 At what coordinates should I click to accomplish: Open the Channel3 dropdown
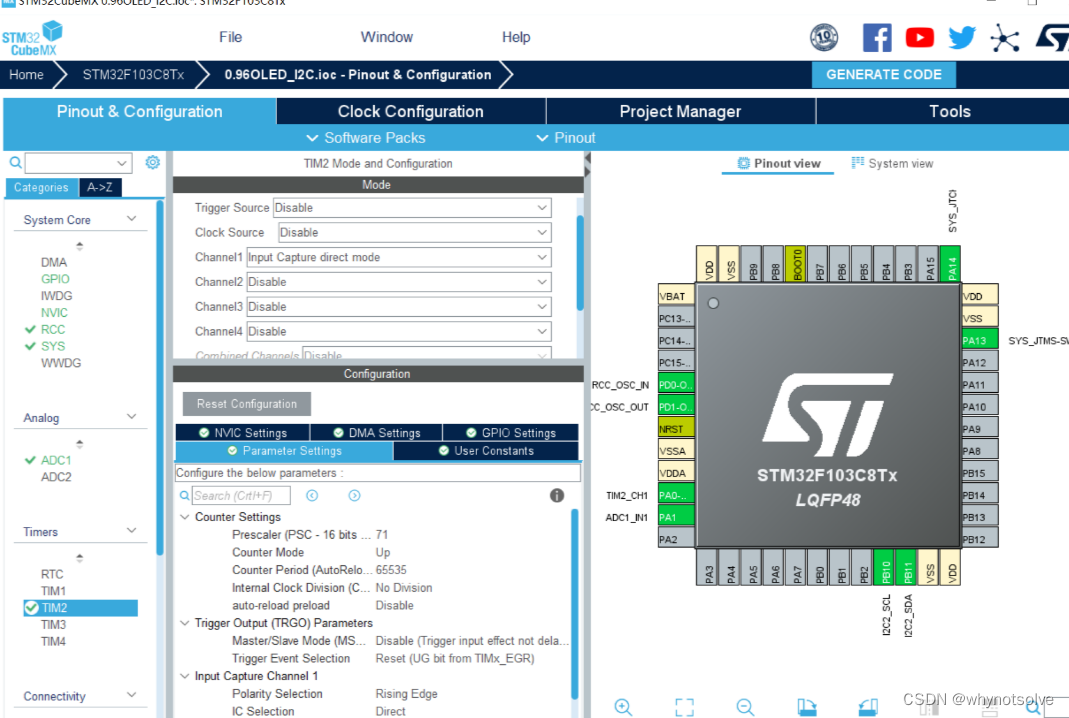399,306
